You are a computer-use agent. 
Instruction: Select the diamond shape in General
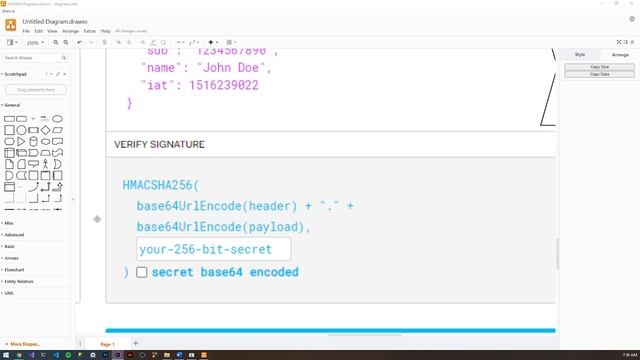pos(45,130)
